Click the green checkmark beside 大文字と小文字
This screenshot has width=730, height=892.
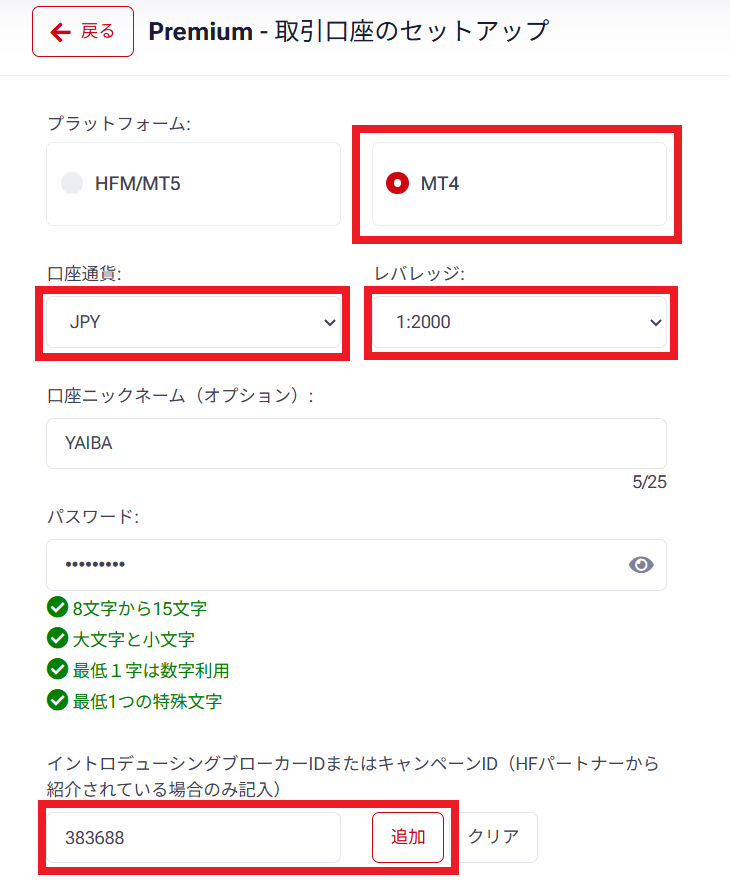pos(57,638)
